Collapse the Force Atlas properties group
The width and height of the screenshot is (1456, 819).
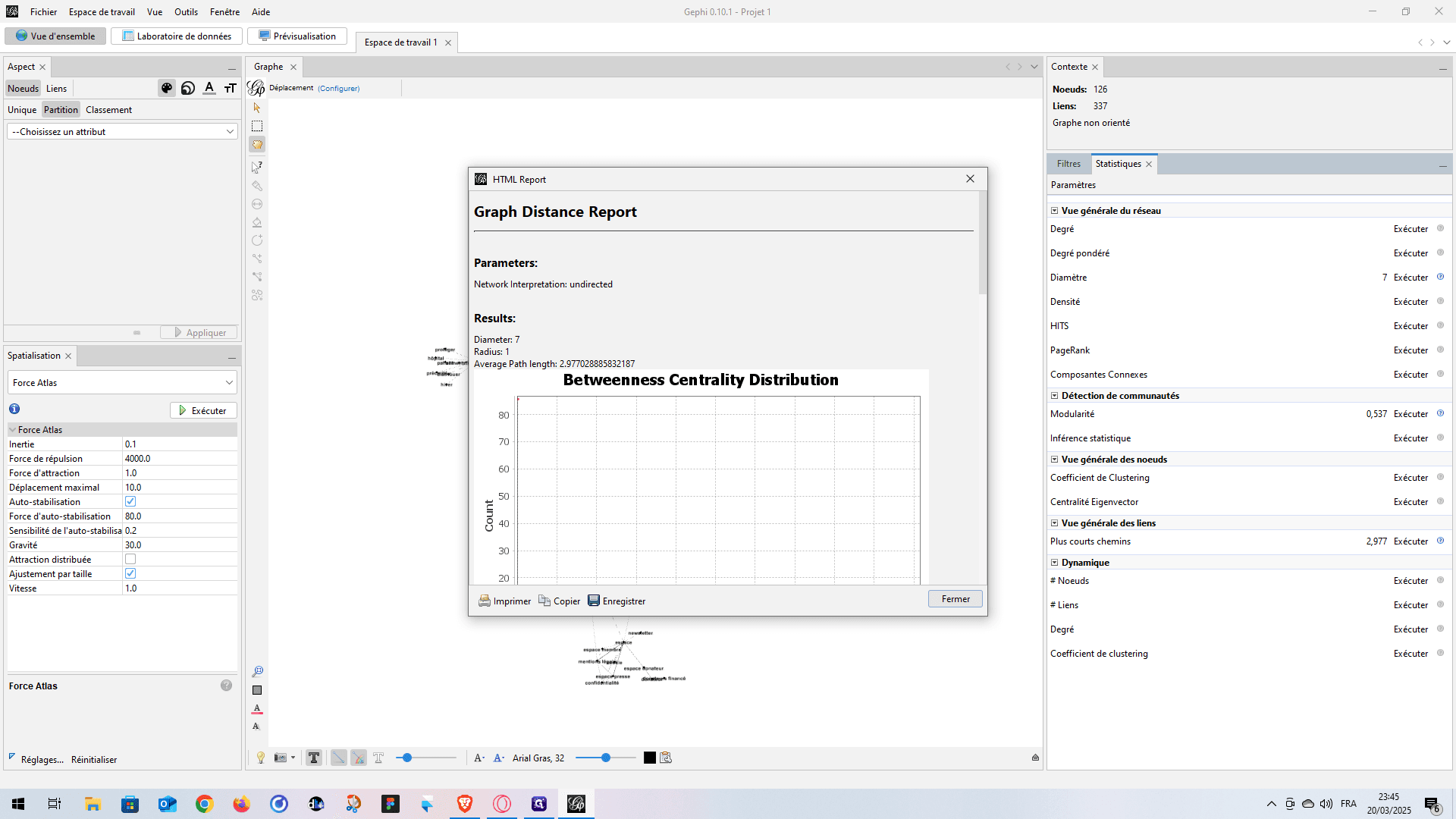pos(13,429)
